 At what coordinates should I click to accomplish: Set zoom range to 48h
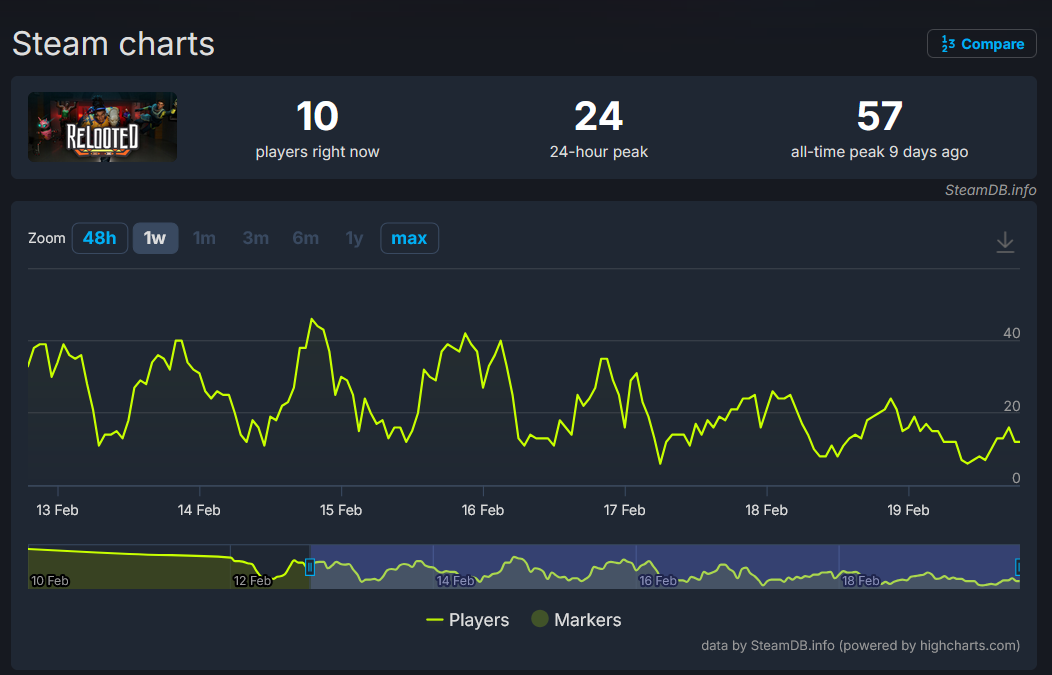click(x=100, y=238)
